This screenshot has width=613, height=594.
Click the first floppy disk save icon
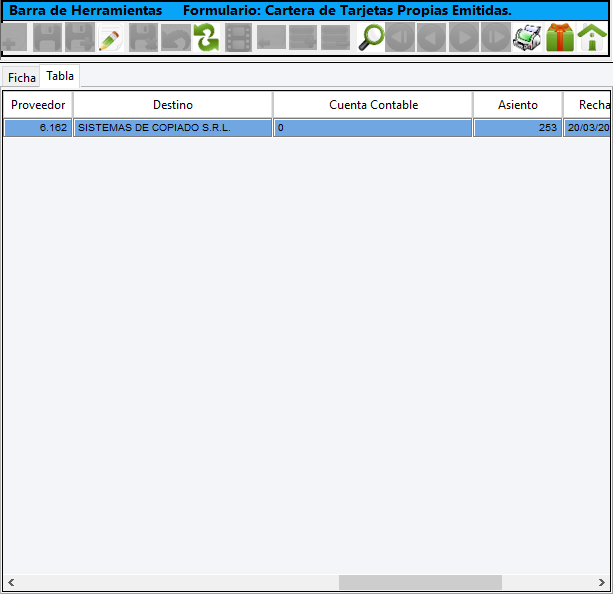[x=47, y=38]
